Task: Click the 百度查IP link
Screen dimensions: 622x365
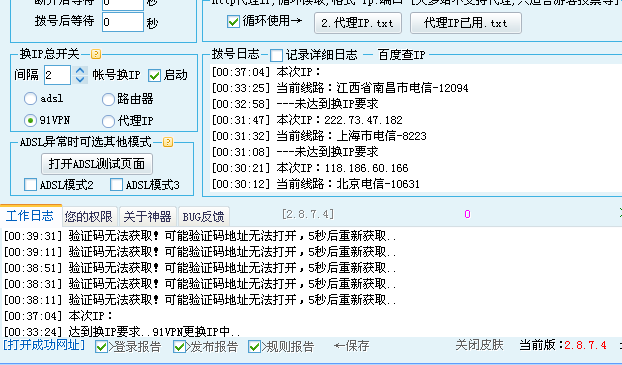Action: (401, 55)
